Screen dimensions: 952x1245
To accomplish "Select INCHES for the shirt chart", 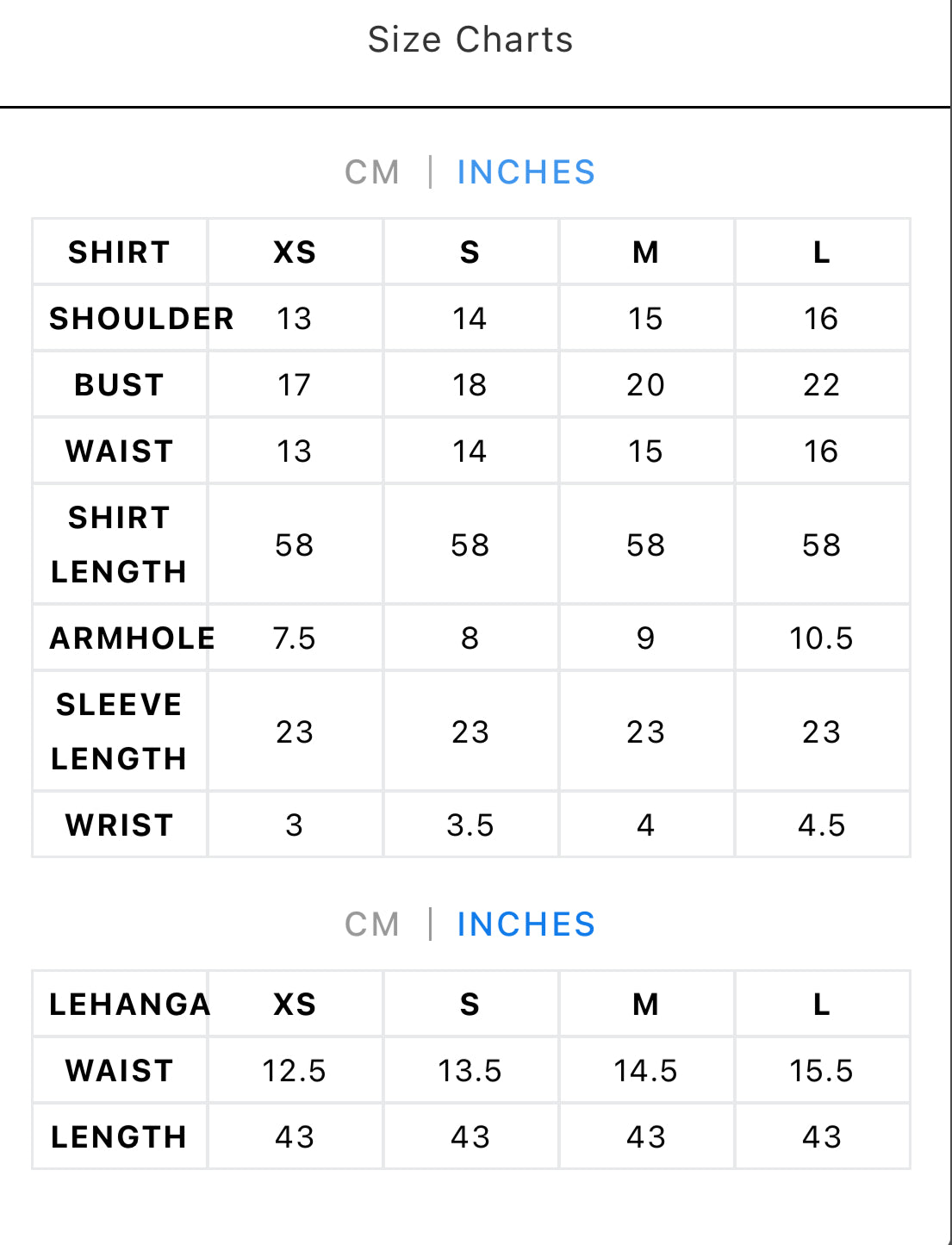I will coord(526,172).
